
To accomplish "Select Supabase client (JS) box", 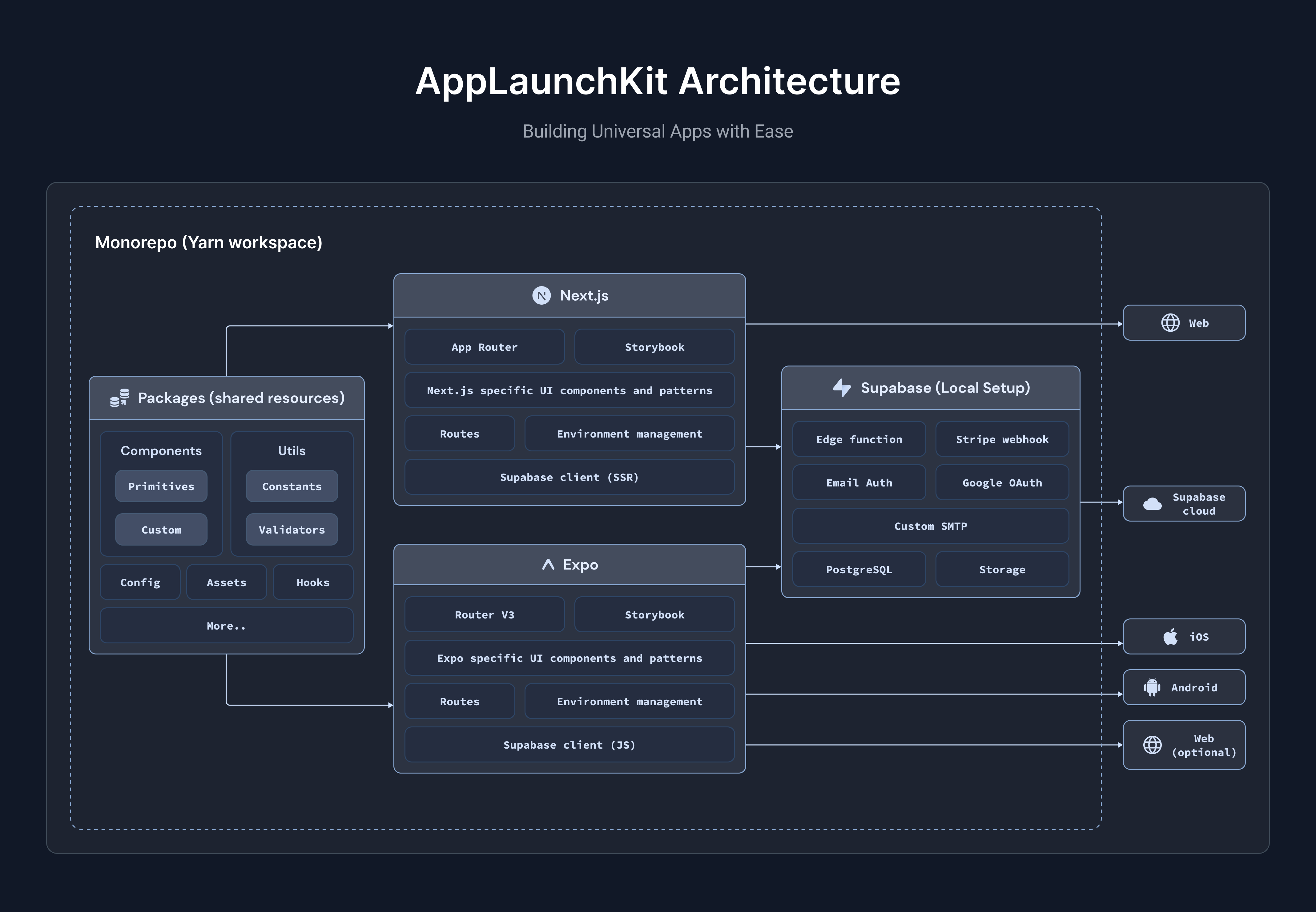I will point(569,745).
